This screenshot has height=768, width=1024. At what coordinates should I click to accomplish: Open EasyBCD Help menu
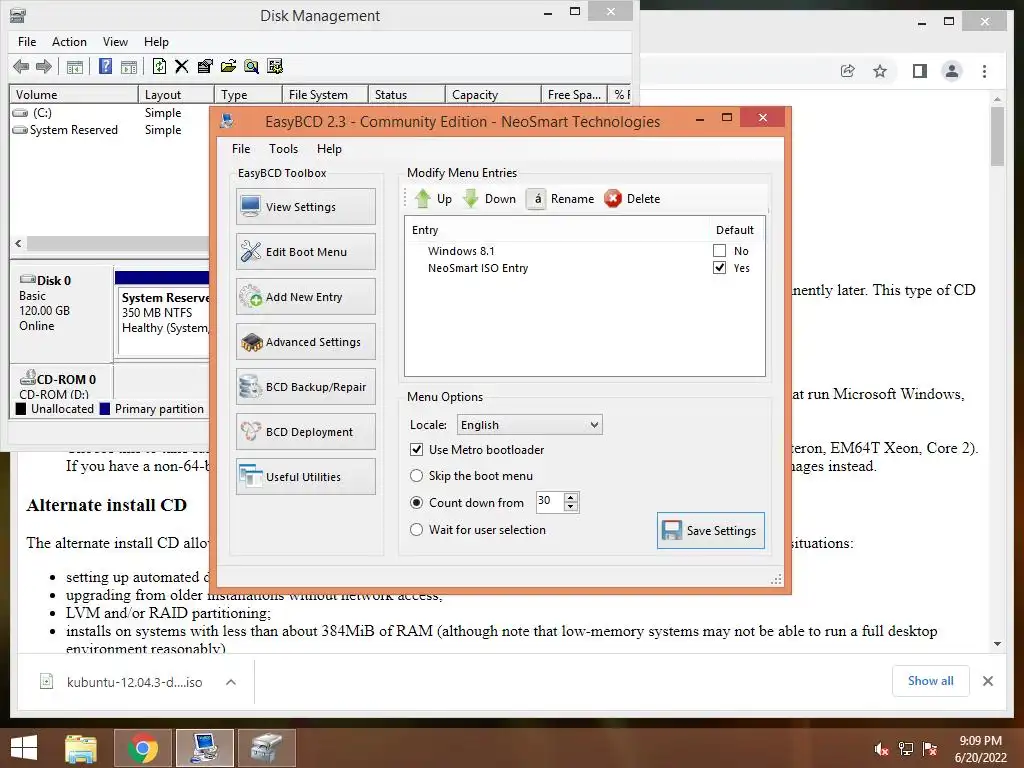[x=329, y=149]
